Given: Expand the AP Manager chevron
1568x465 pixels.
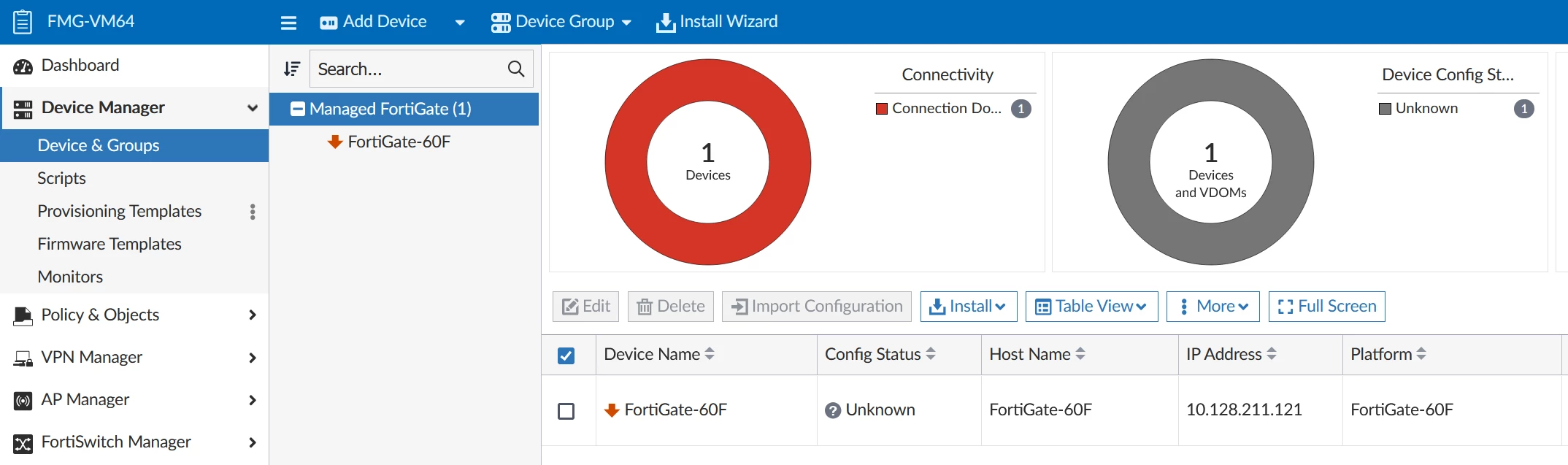Looking at the screenshot, I should [253, 400].
